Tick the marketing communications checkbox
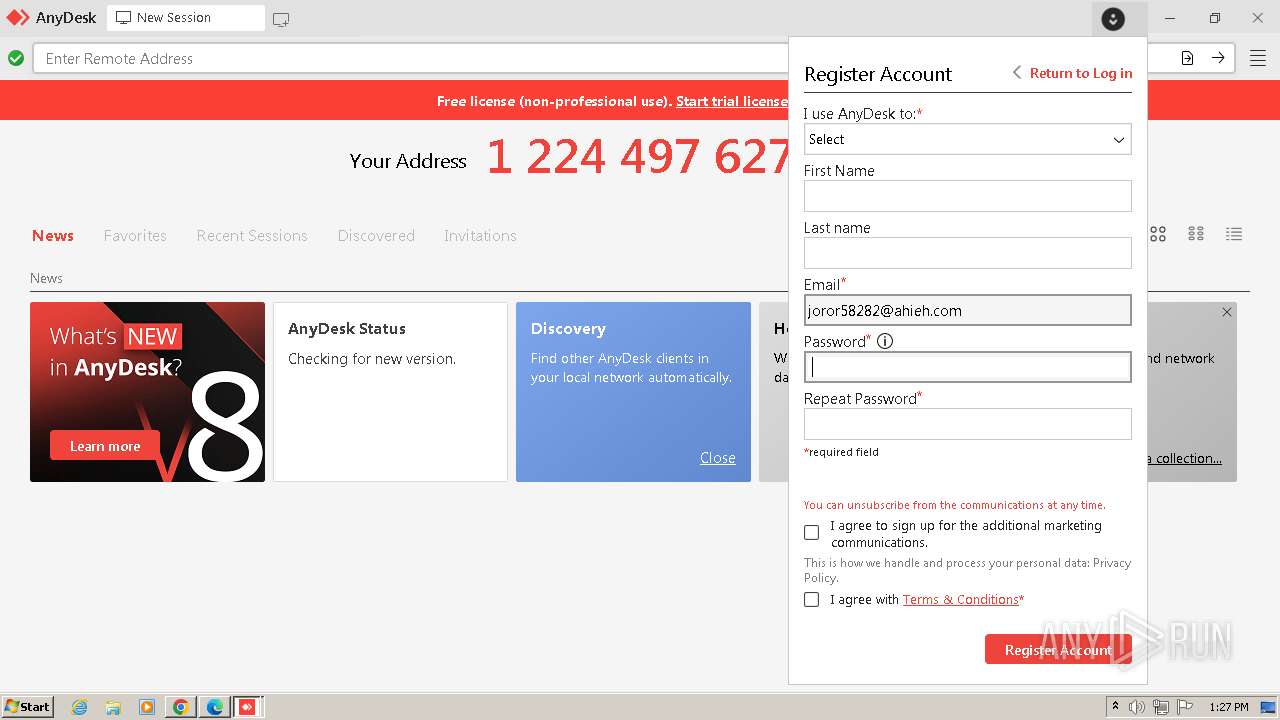The height and width of the screenshot is (720, 1280). [812, 533]
